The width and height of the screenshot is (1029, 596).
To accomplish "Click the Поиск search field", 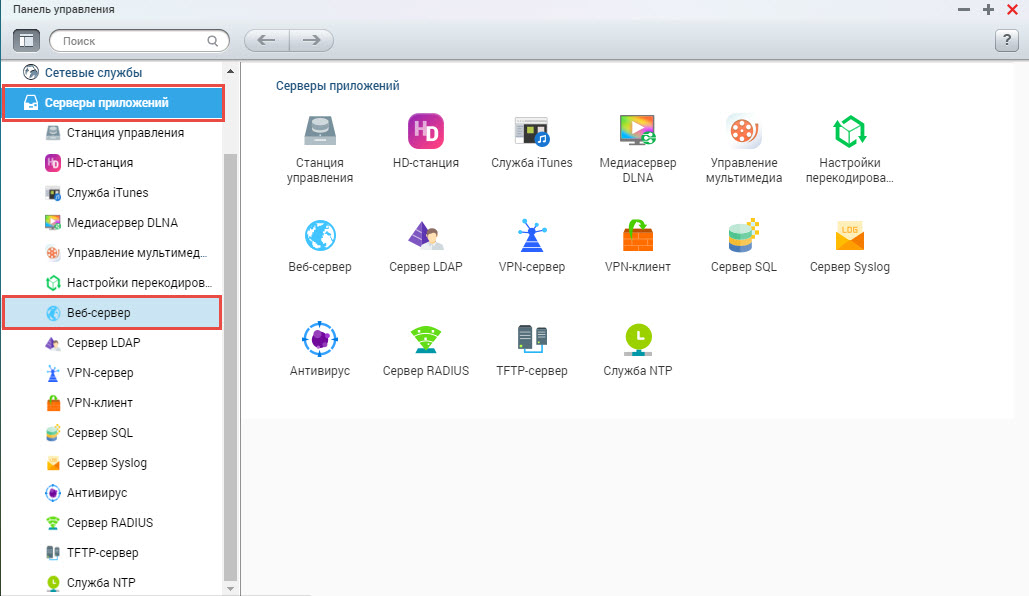I will (139, 41).
